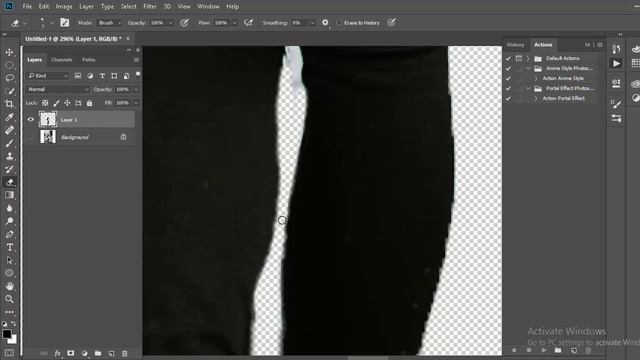Image resolution: width=640 pixels, height=360 pixels.
Task: Select the Elliptical Marquee tool
Action: pos(9,65)
